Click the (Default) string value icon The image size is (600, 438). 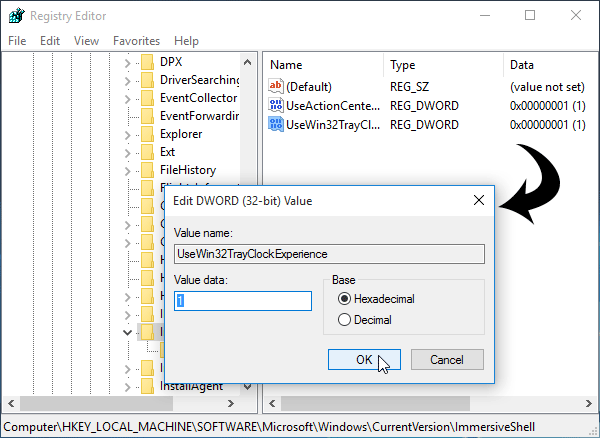(x=276, y=86)
